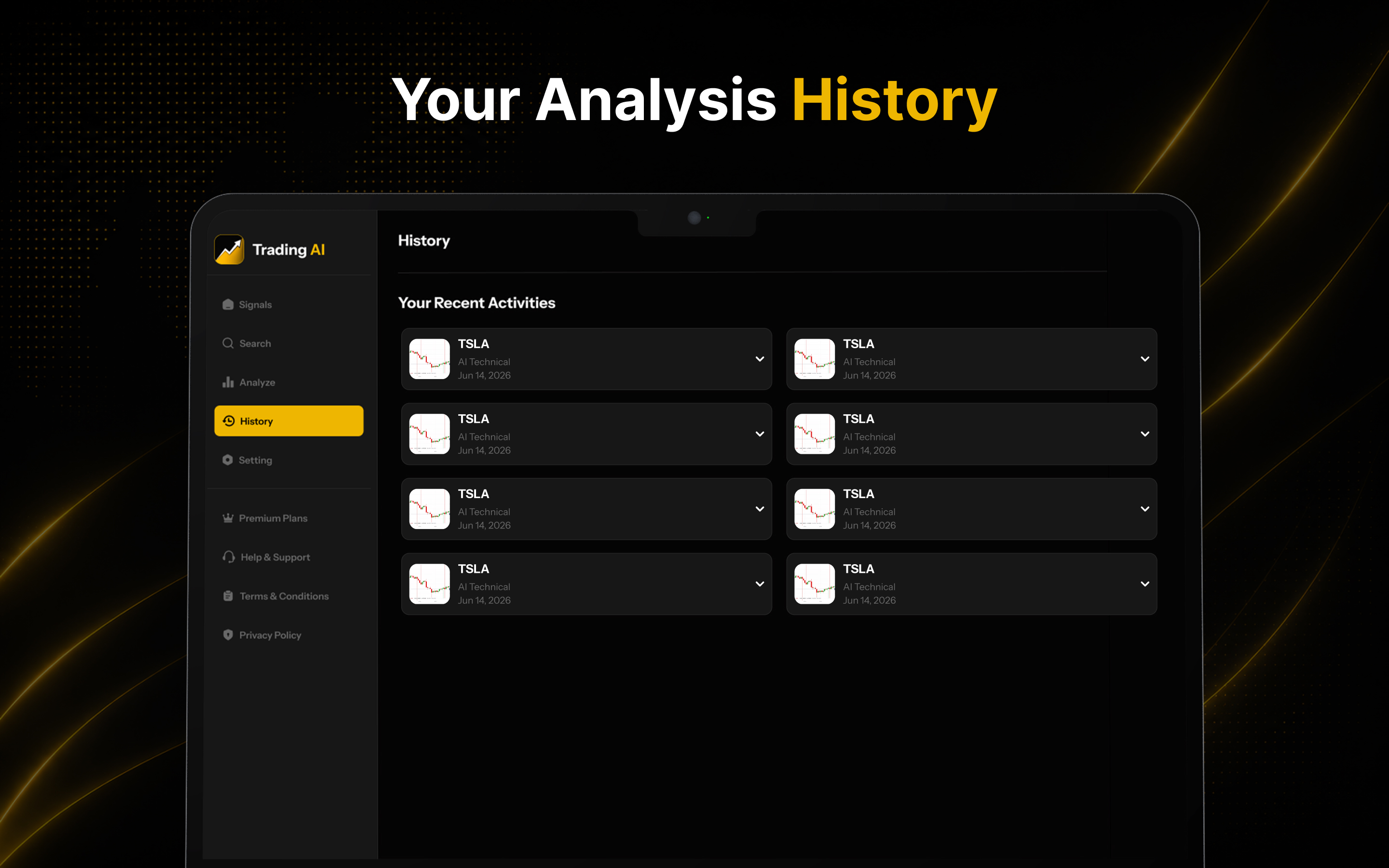Expand third TSLA card in right column

pos(1145,509)
